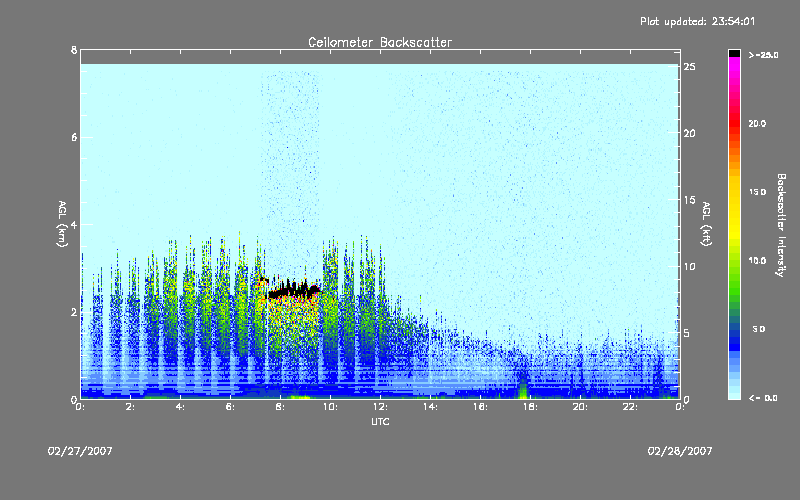Image resolution: width=800 pixels, height=500 pixels.
Task: Click the 4 km tick label
Action: tap(74, 224)
